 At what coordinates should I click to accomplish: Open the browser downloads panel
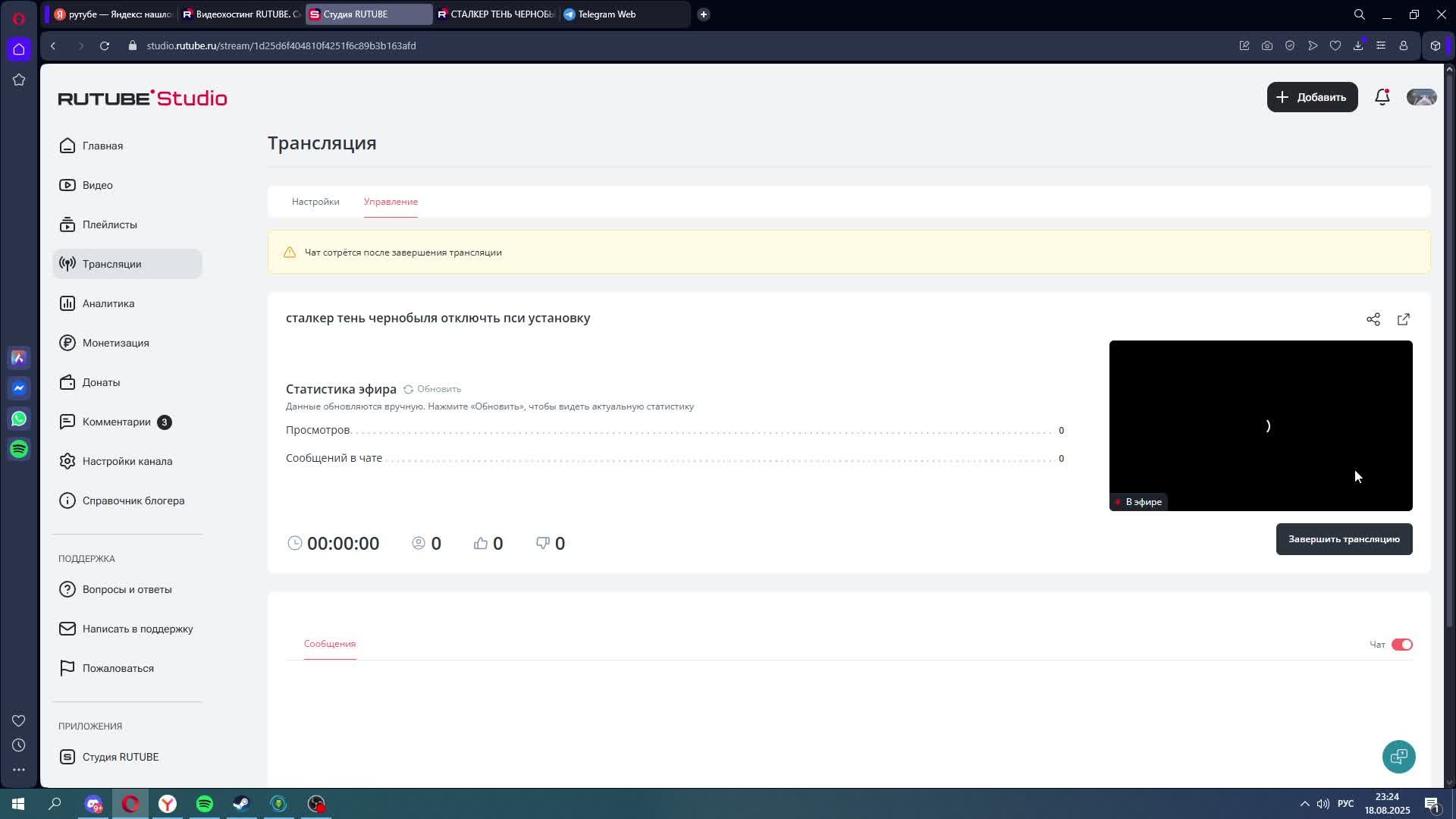[x=1357, y=45]
